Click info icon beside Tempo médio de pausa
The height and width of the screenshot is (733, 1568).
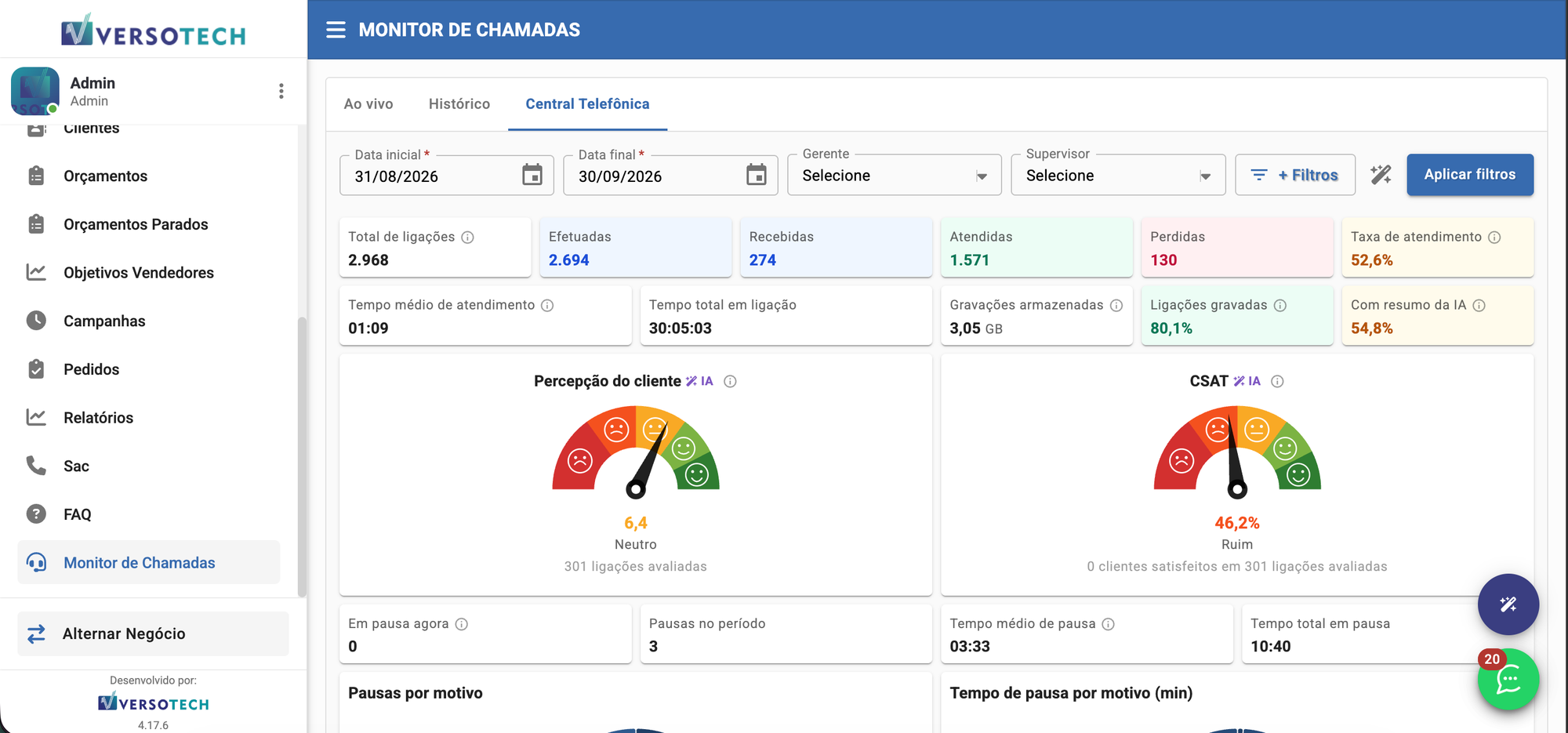pos(1108,624)
